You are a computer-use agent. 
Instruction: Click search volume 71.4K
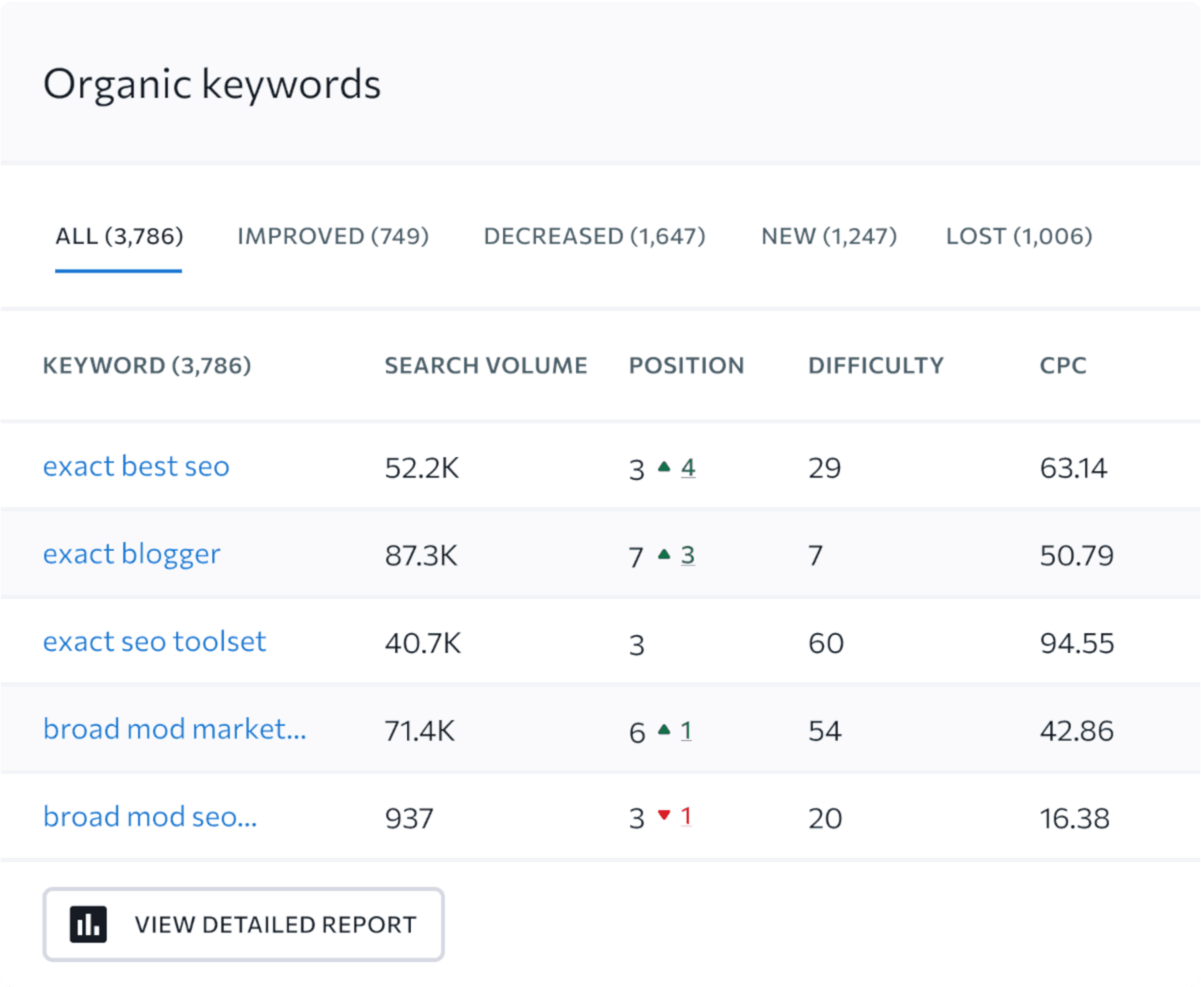420,731
